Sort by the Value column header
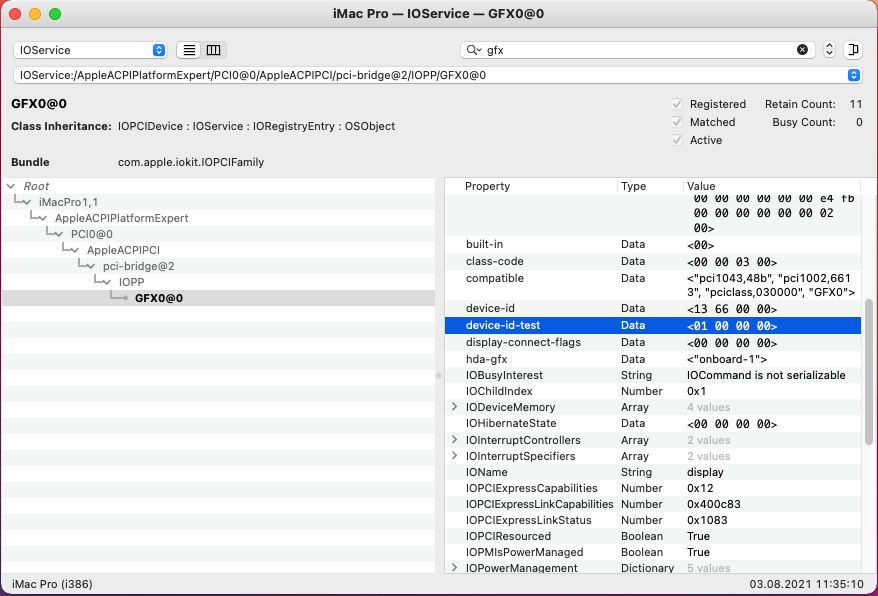The image size is (878, 596). pyautogui.click(x=772, y=186)
